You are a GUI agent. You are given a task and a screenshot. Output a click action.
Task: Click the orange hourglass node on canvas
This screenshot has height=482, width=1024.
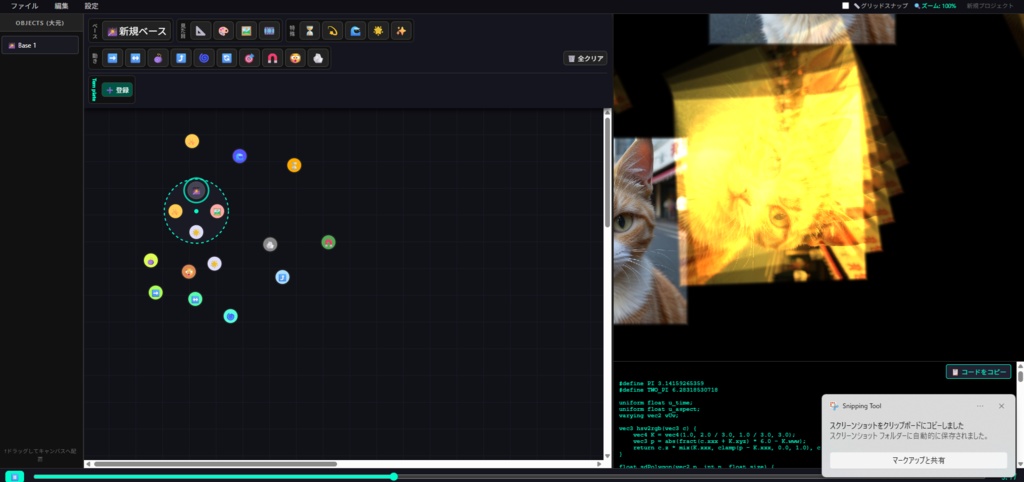click(295, 165)
